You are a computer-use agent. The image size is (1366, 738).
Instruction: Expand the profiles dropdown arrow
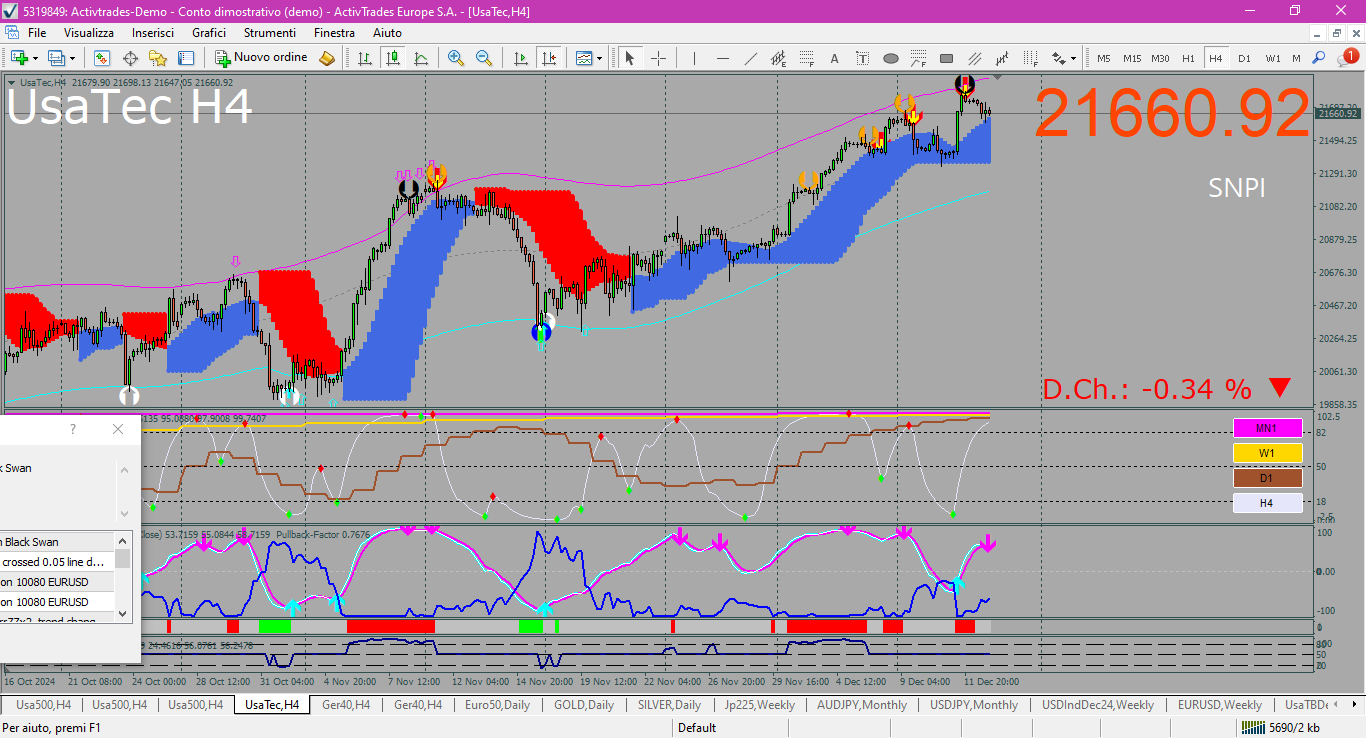point(72,58)
